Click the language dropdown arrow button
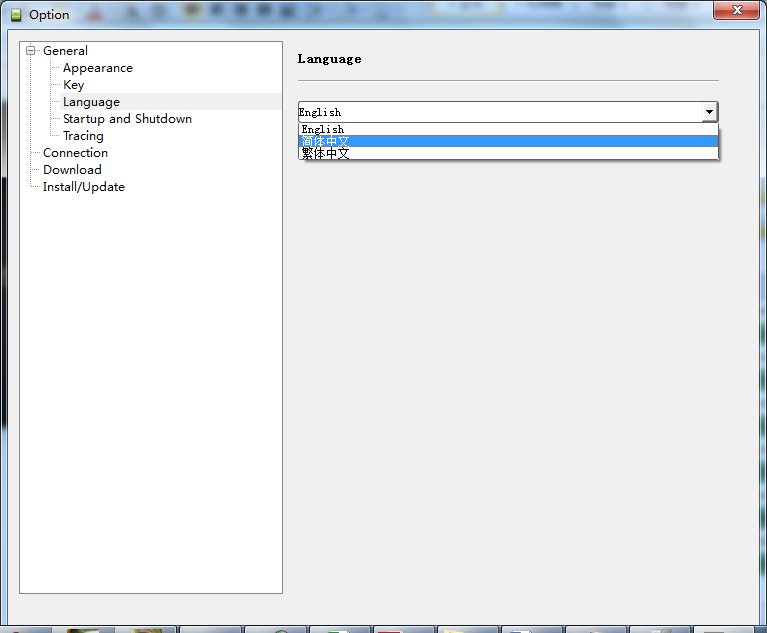Screen dimensions: 767x633 (708, 112)
